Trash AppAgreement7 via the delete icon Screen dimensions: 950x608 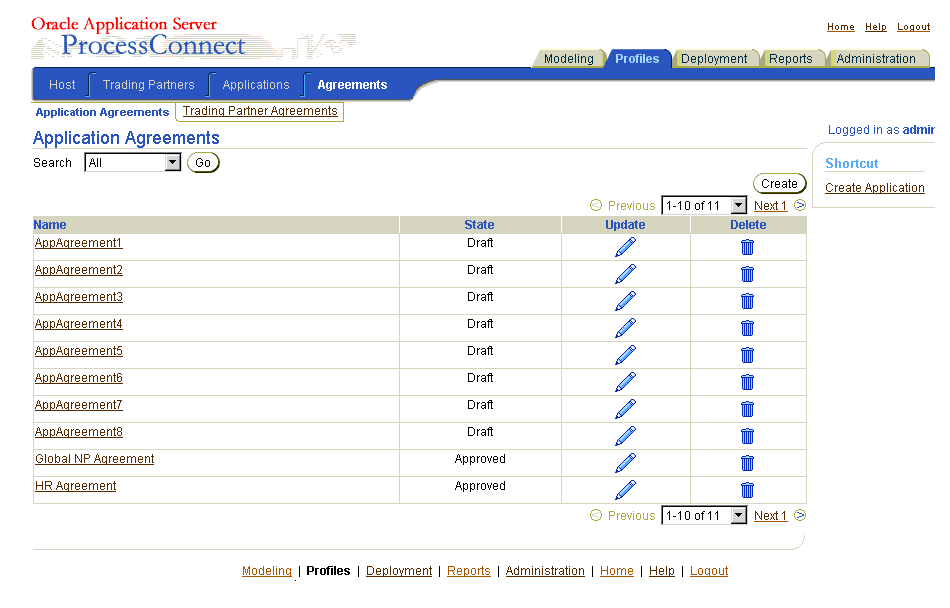748,409
